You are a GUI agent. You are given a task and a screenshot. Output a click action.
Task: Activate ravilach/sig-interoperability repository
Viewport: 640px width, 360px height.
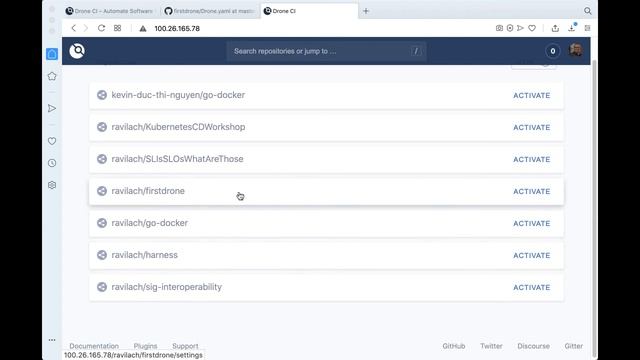click(x=531, y=287)
